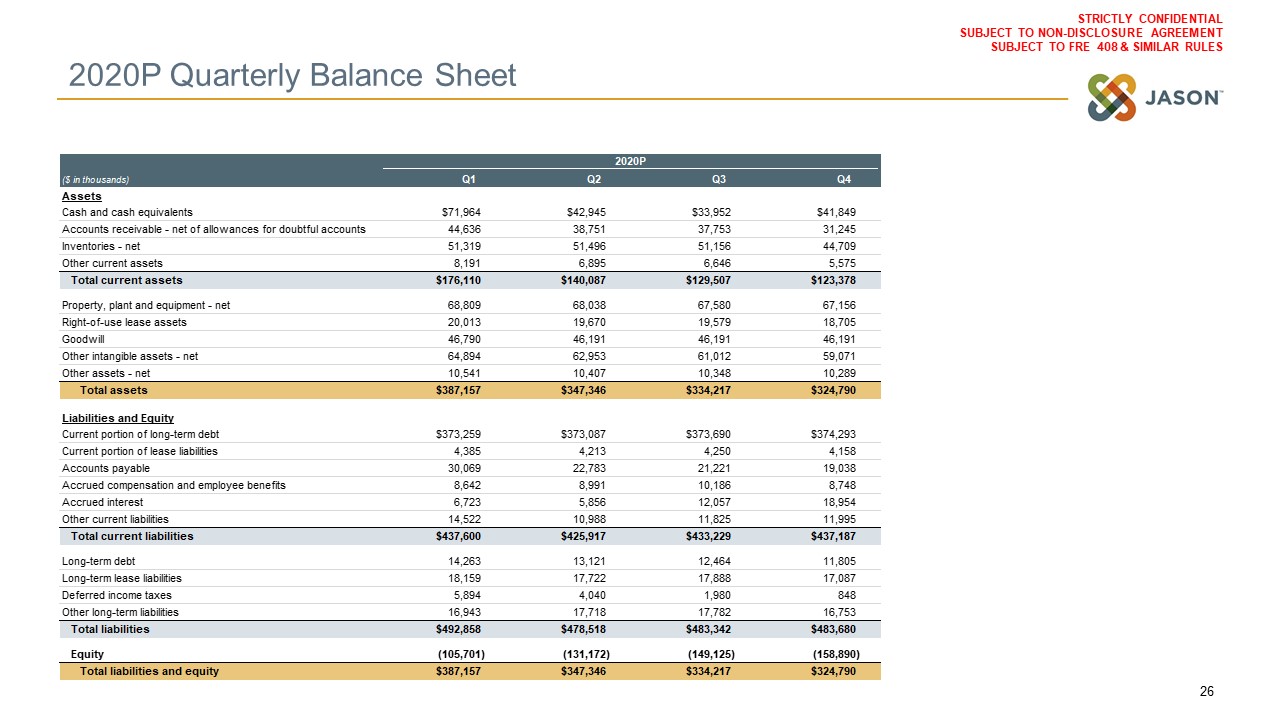Viewport: 1280px width, 720px height.
Task: Click the Total assets highlighted row label
Action: [114, 390]
